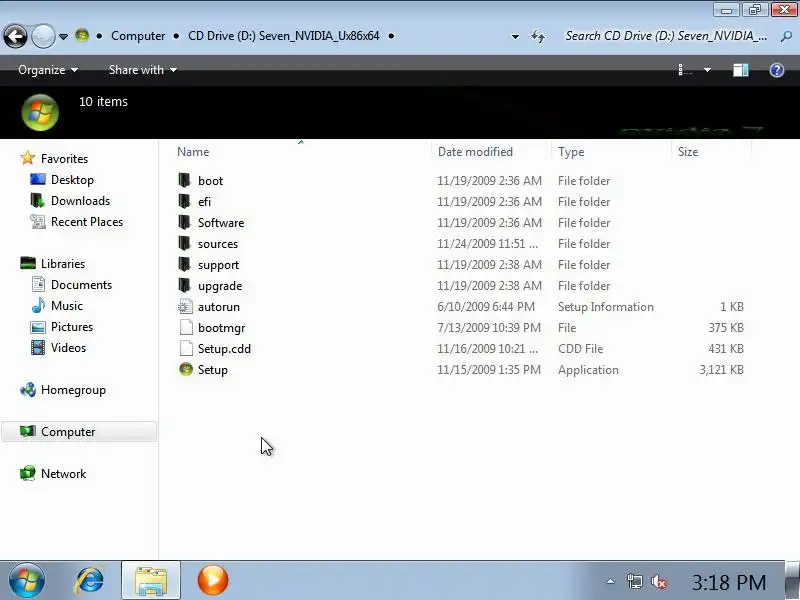Select the CD Drive (D:) breadcrumb segment
The height and width of the screenshot is (600, 800).
284,36
